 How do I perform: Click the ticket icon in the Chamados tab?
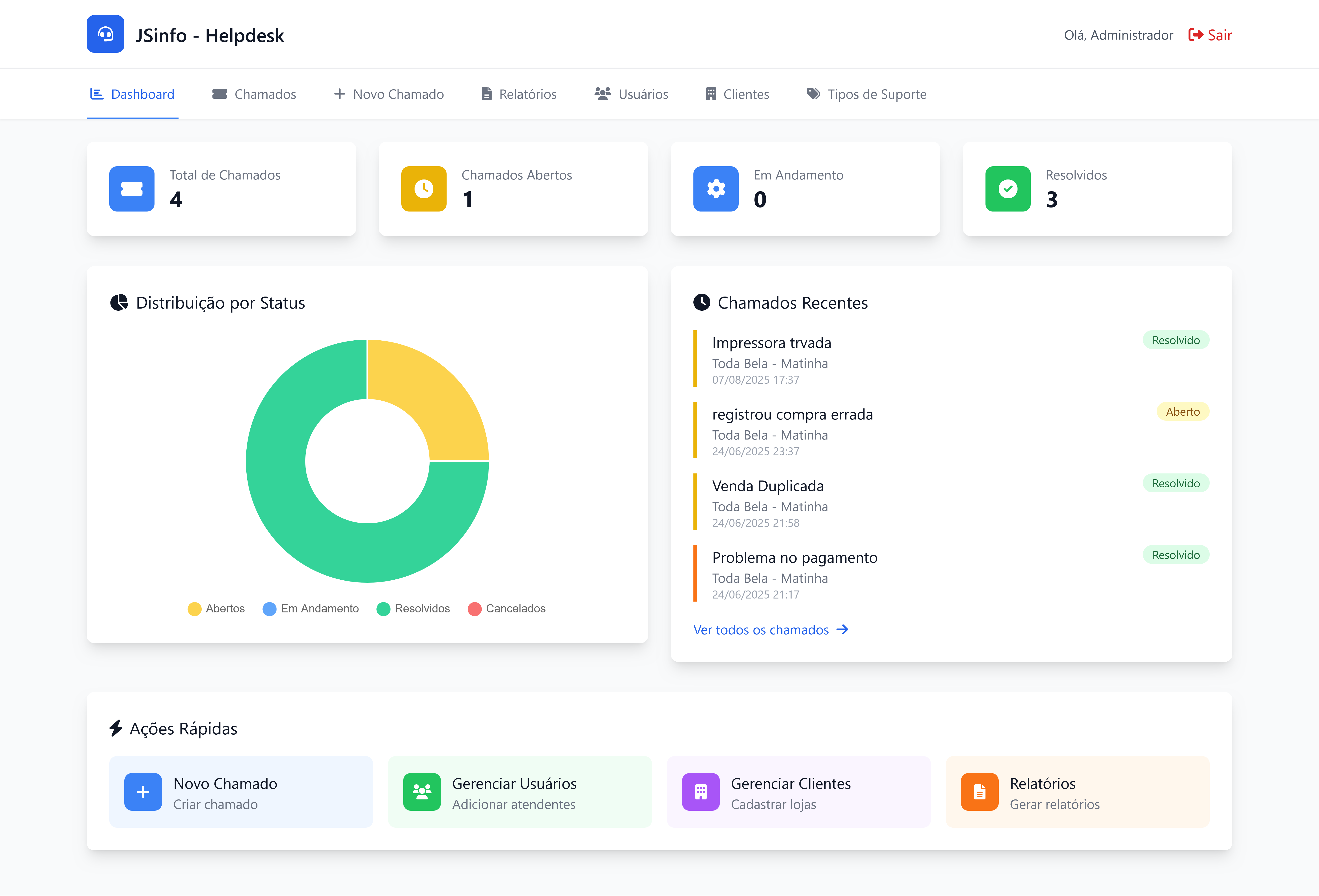coord(220,94)
